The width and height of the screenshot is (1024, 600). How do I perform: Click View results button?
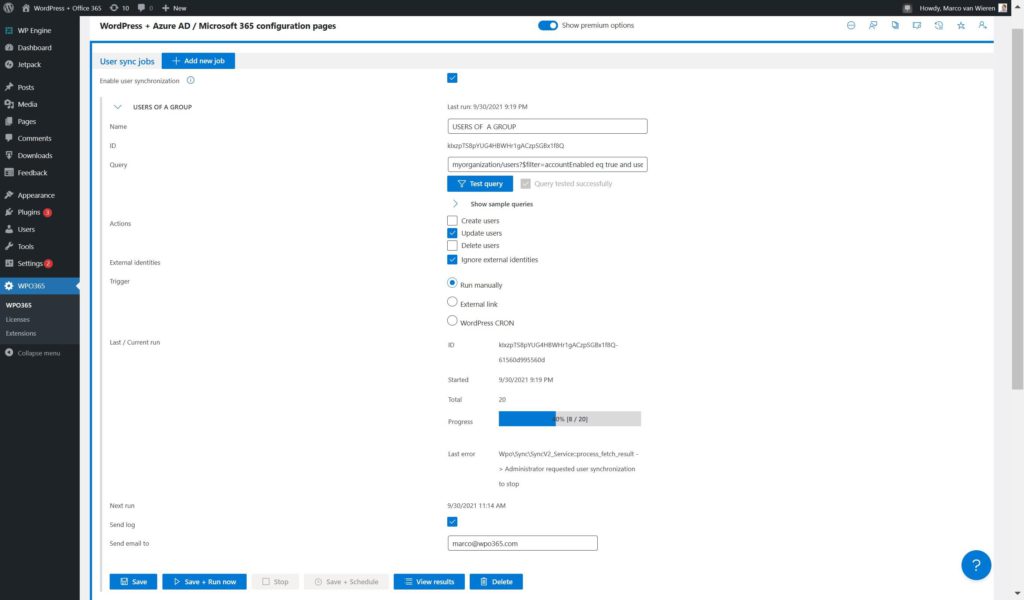click(x=429, y=582)
